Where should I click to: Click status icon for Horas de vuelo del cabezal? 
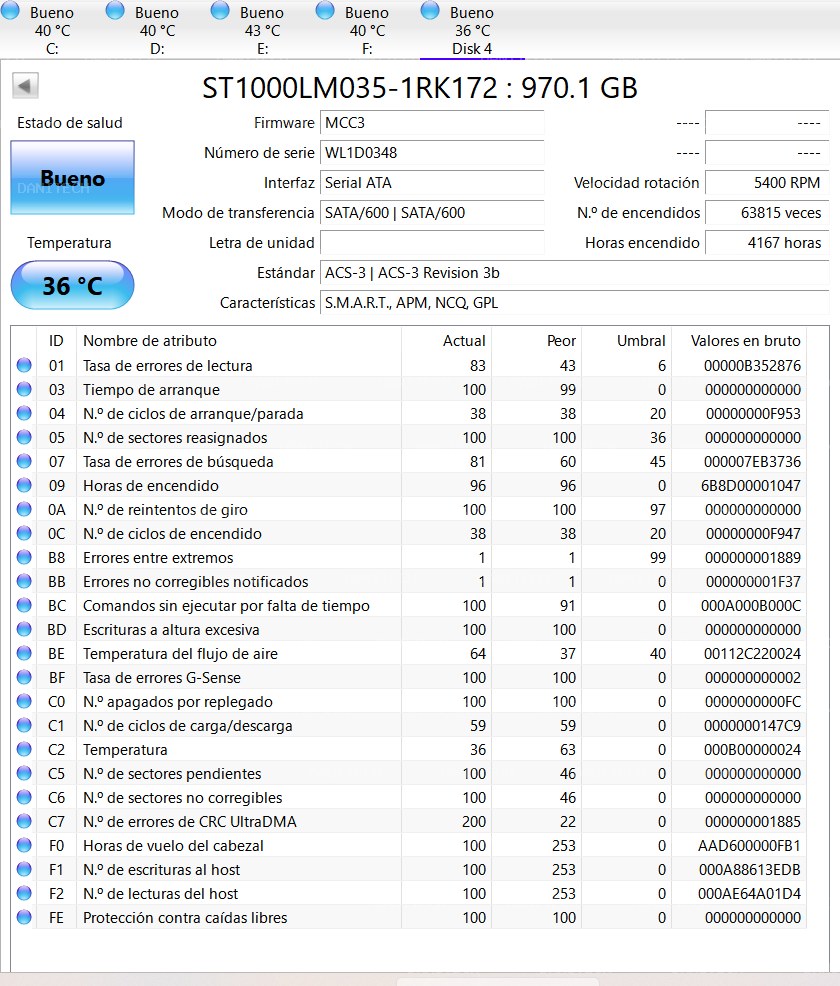coord(24,845)
